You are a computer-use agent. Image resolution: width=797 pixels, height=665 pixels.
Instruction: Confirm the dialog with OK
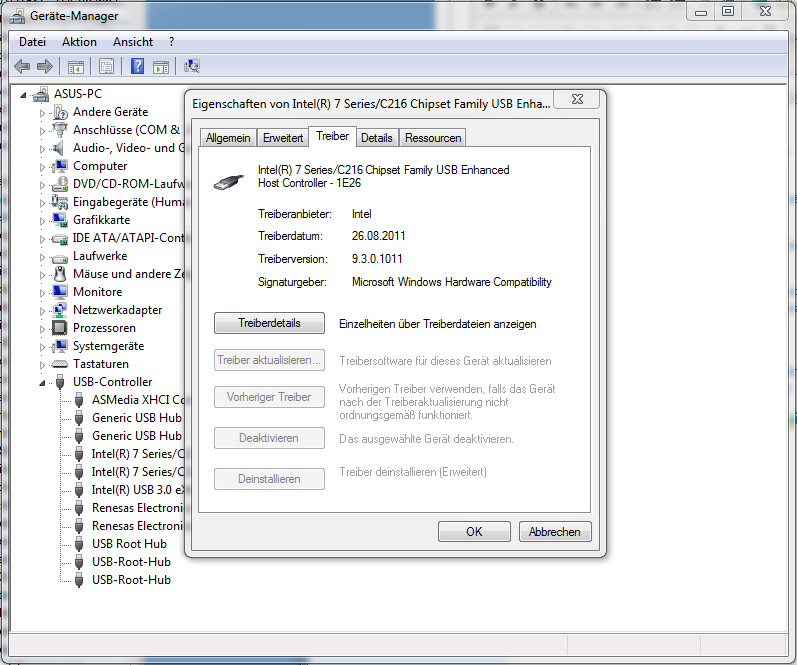[474, 531]
